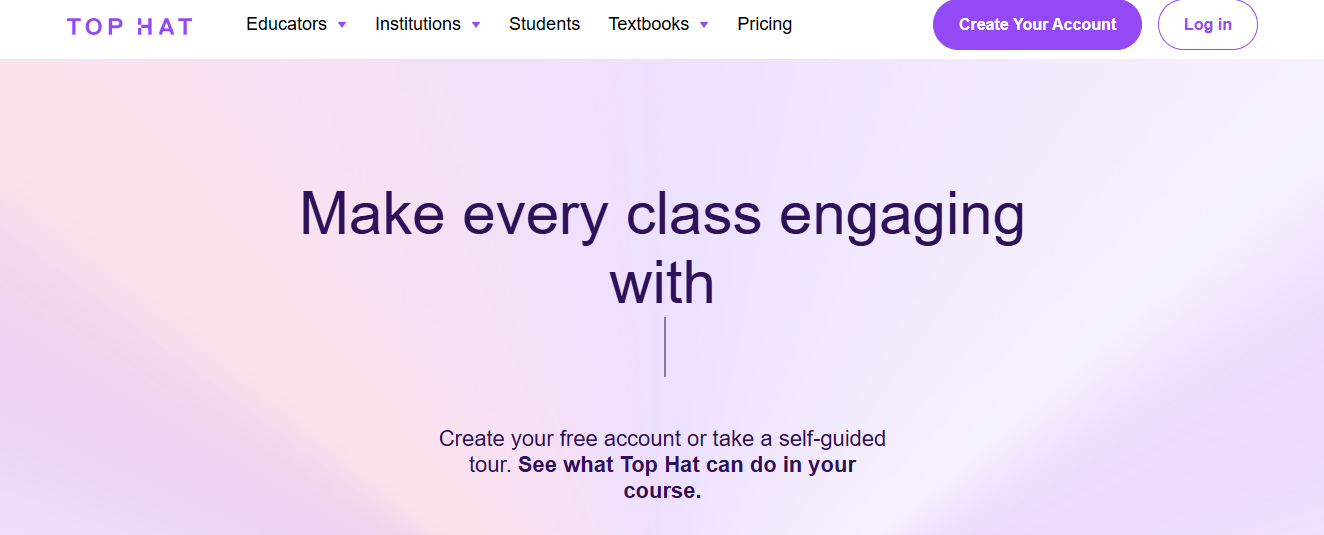The width and height of the screenshot is (1324, 535).
Task: Click the Log in button
Action: pyautogui.click(x=1208, y=25)
